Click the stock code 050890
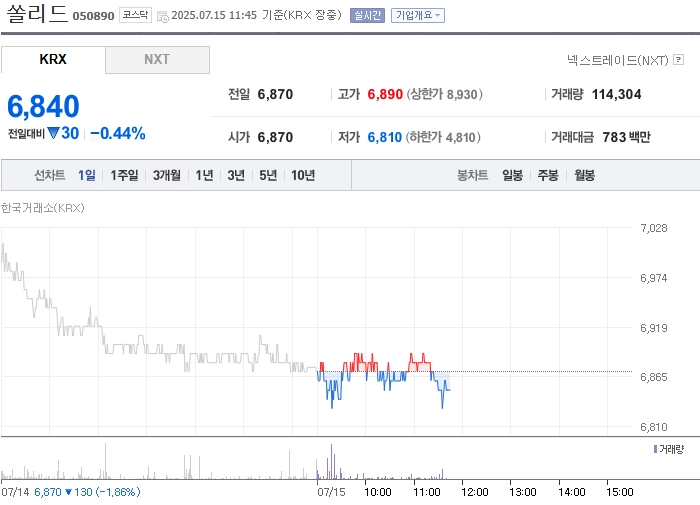This screenshot has width=700, height=505. (x=93, y=16)
